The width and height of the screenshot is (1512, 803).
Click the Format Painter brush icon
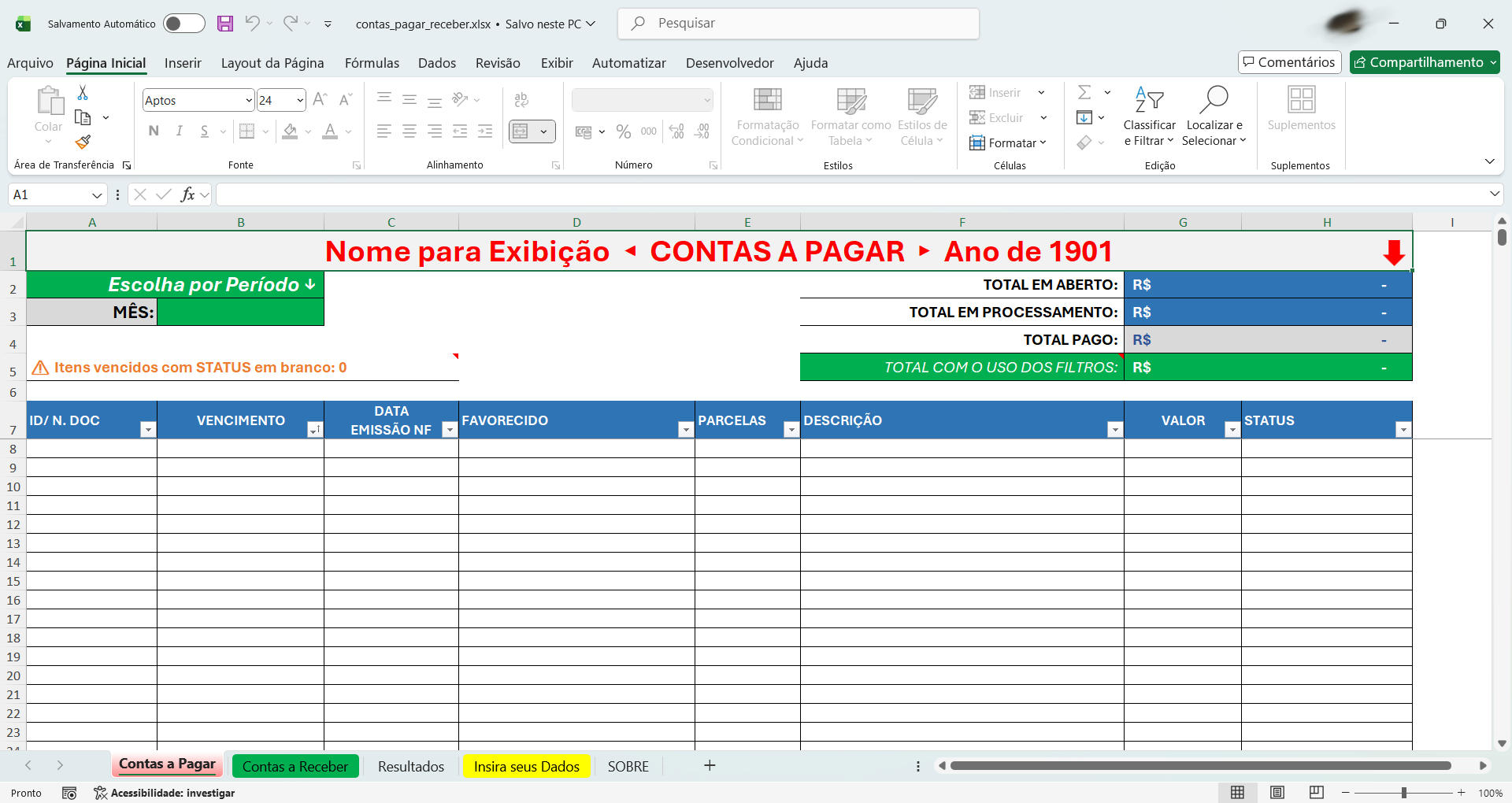pyautogui.click(x=83, y=142)
